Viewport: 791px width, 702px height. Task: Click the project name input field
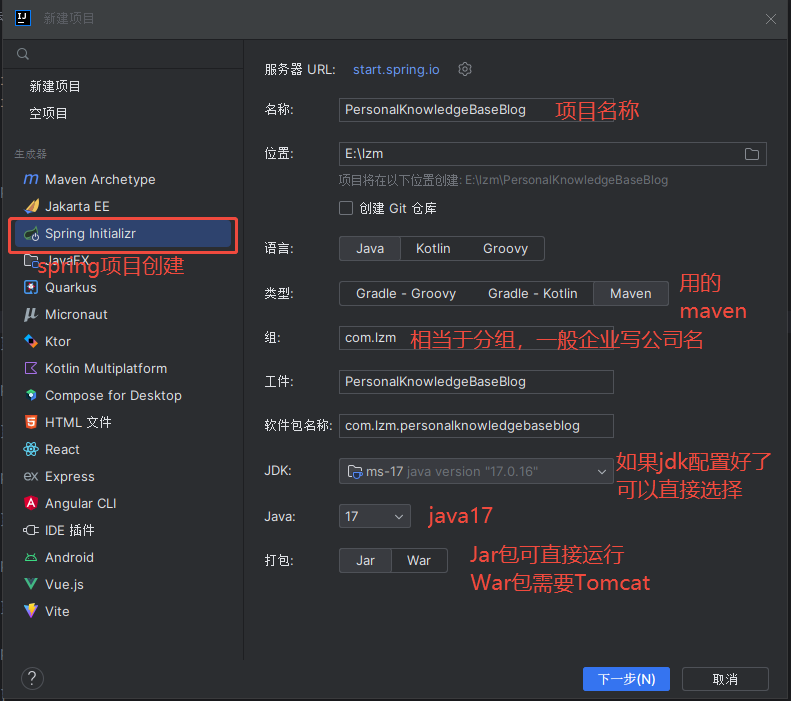point(476,110)
